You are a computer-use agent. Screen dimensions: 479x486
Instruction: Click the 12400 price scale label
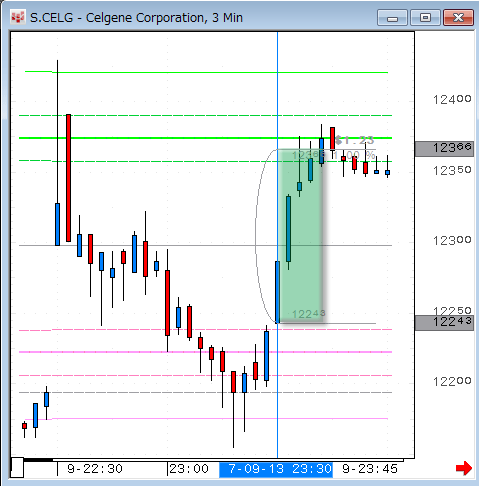tap(452, 99)
